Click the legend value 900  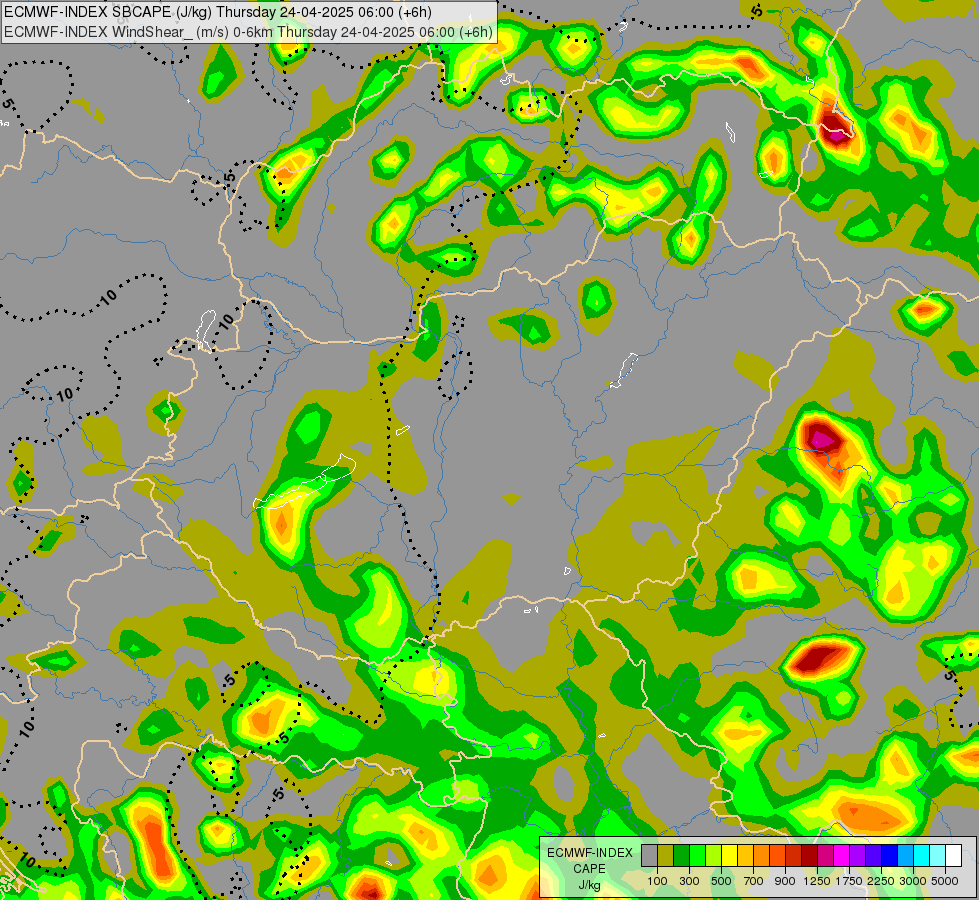785,881
